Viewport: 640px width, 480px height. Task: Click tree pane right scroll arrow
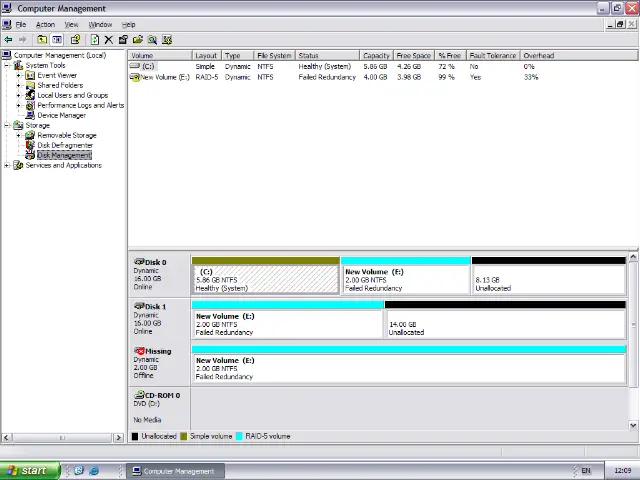point(118,438)
